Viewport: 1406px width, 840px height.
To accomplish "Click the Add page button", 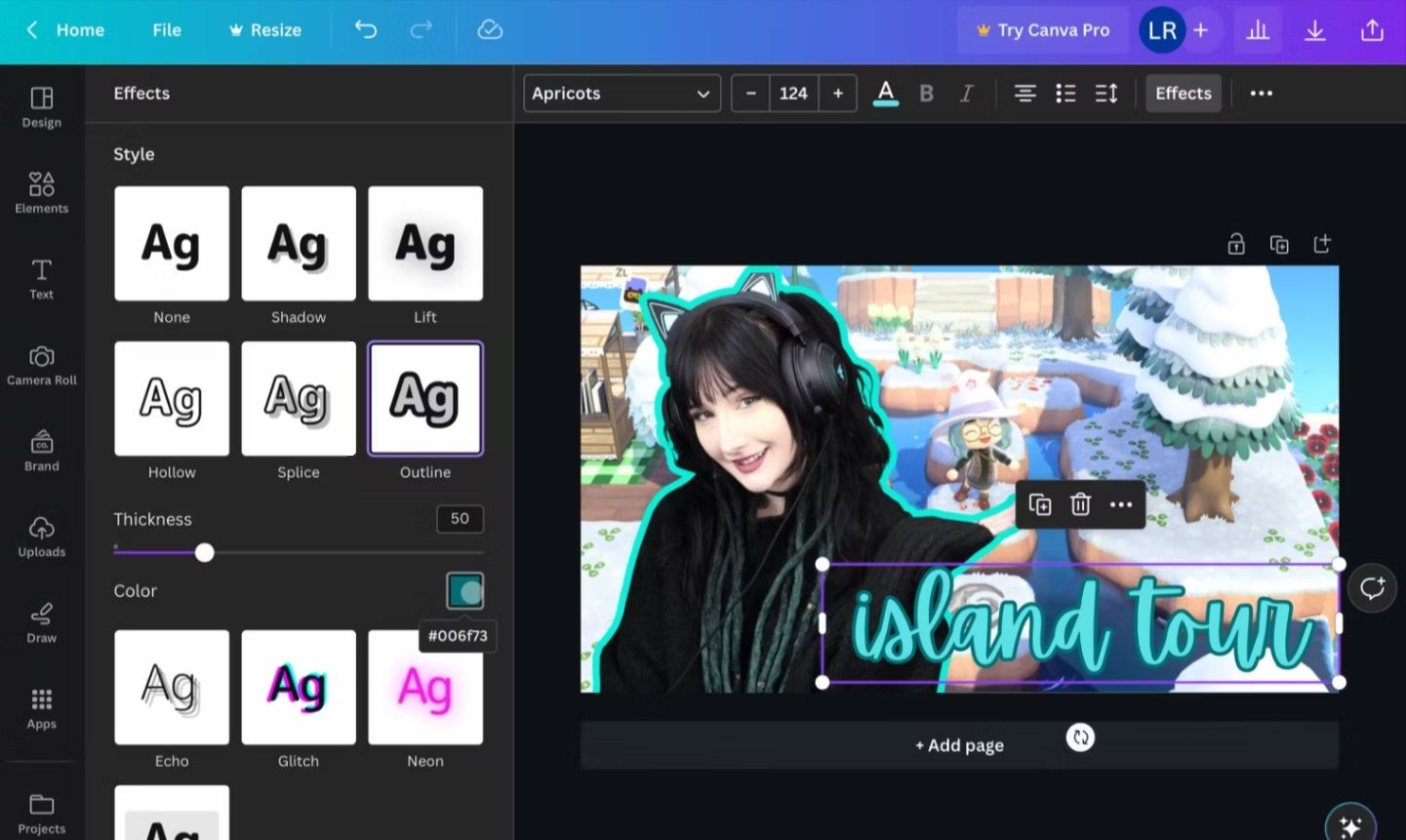I will [959, 744].
